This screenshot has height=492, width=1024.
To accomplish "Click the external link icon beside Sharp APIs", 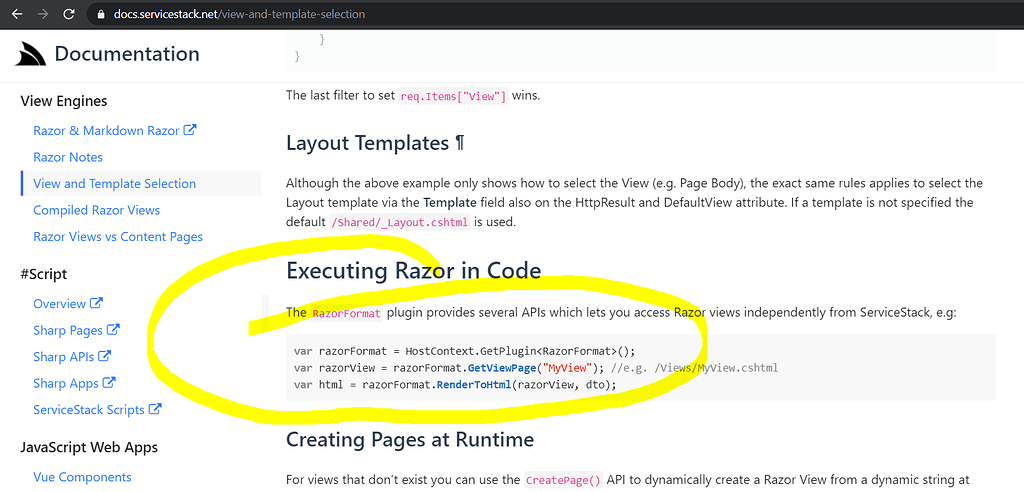I will [104, 357].
